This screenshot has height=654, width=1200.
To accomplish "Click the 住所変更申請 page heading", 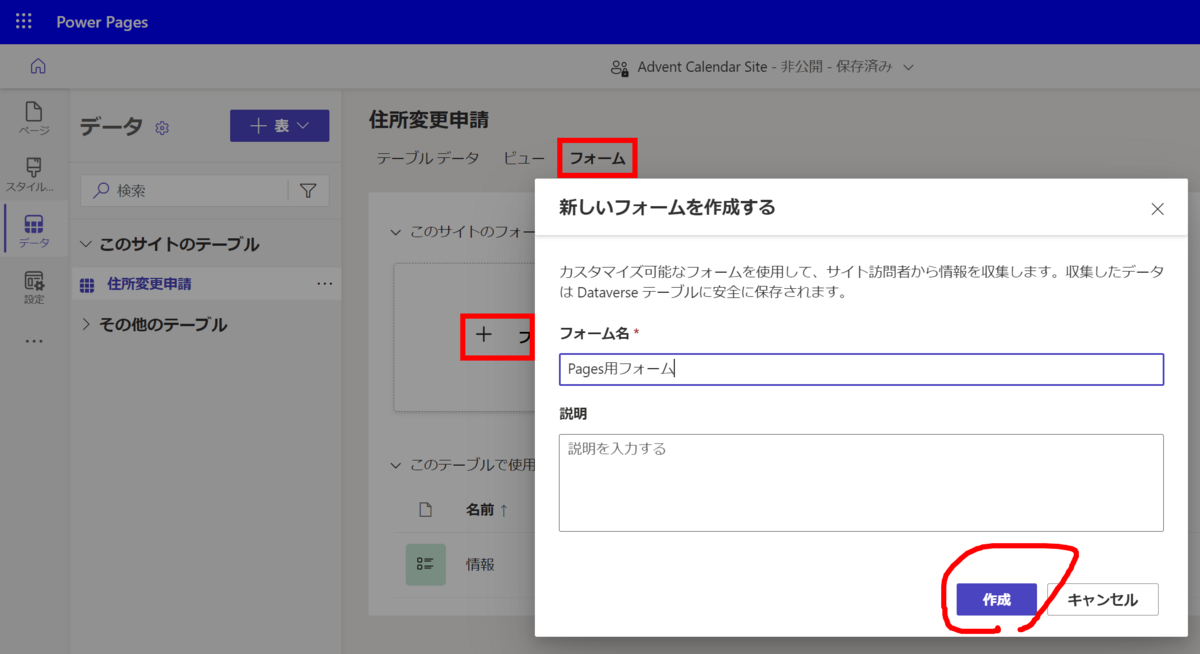I will 429,120.
